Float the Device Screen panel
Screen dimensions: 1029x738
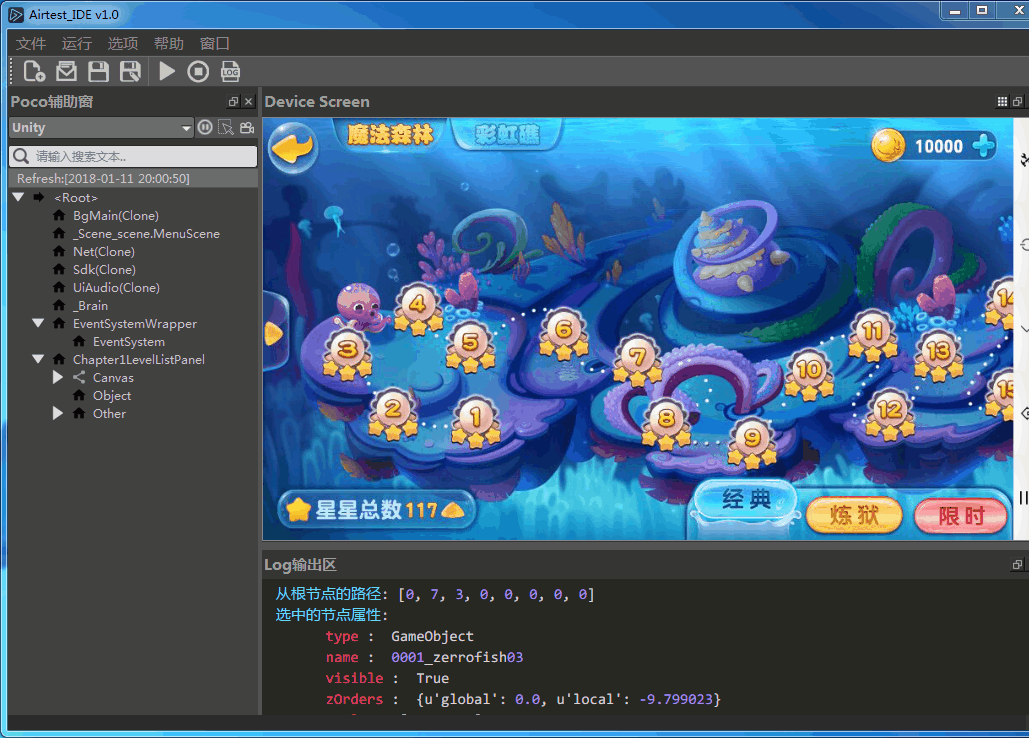click(1017, 102)
